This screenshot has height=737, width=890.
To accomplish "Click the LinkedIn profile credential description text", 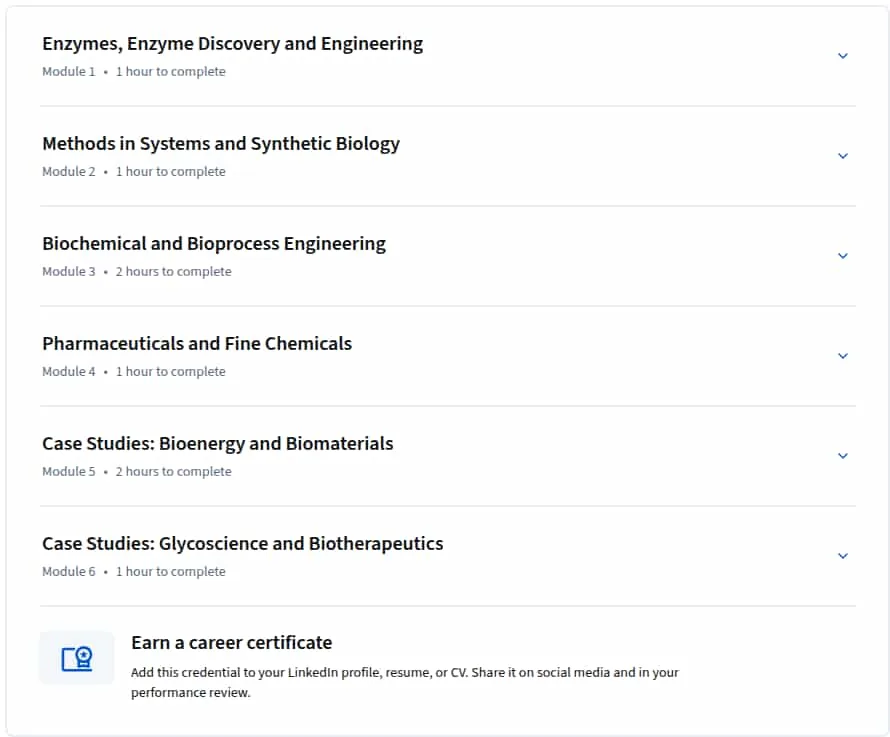I will [x=405, y=682].
